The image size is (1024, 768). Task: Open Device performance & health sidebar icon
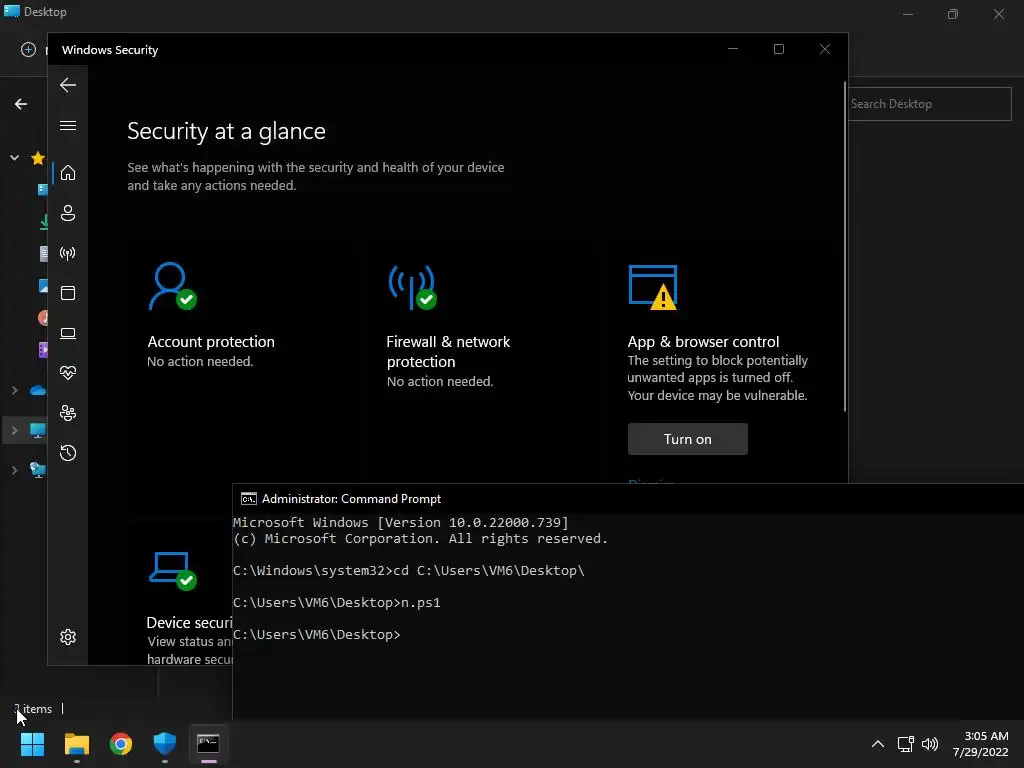pos(68,373)
